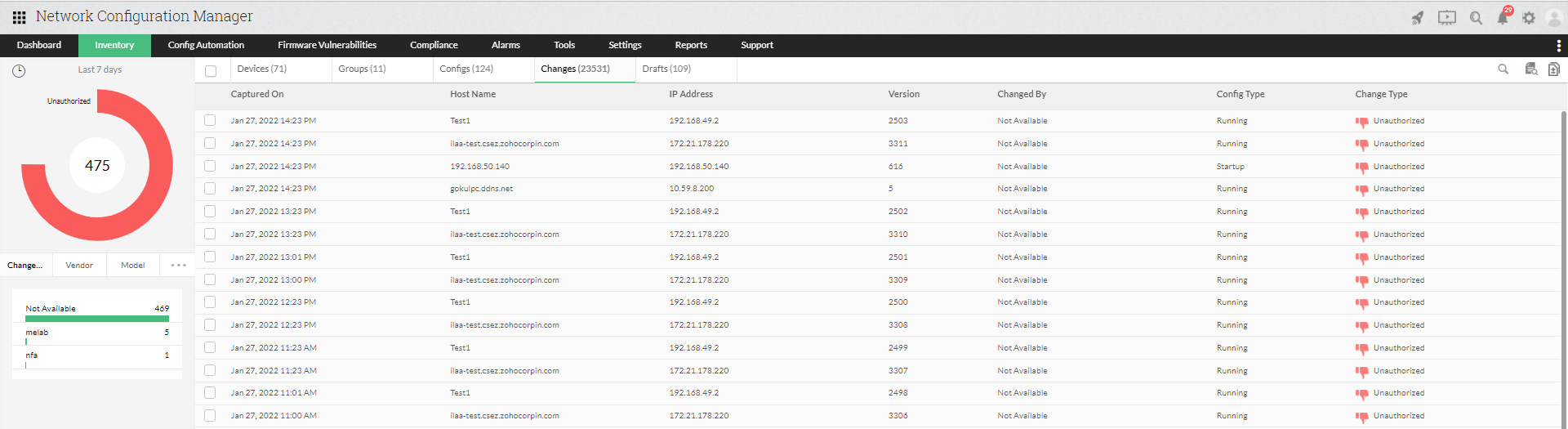Expand more filter options ellipsis
Viewport: 1568px width, 429px height.
pos(178,266)
